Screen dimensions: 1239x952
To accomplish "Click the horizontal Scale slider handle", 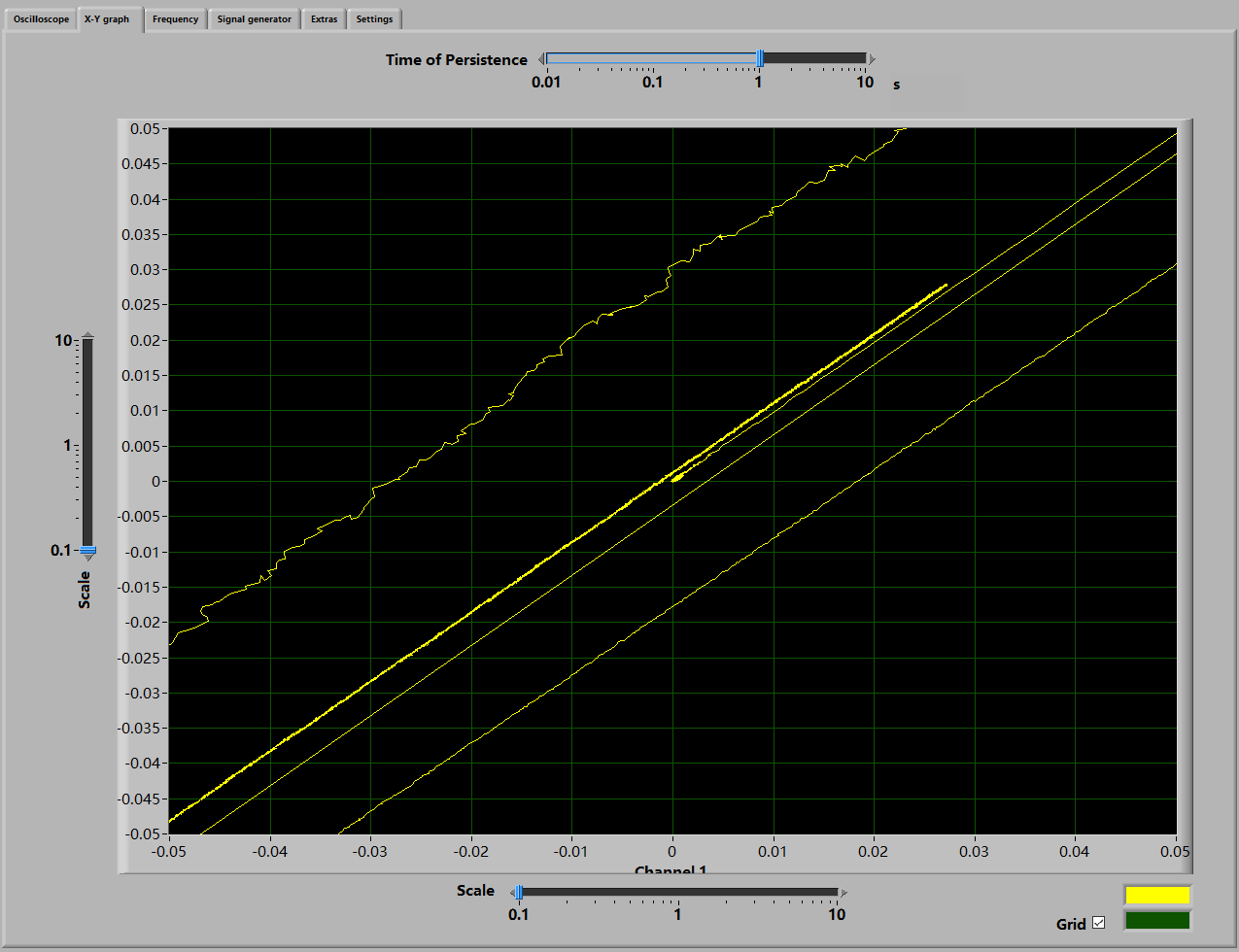I will point(519,892).
